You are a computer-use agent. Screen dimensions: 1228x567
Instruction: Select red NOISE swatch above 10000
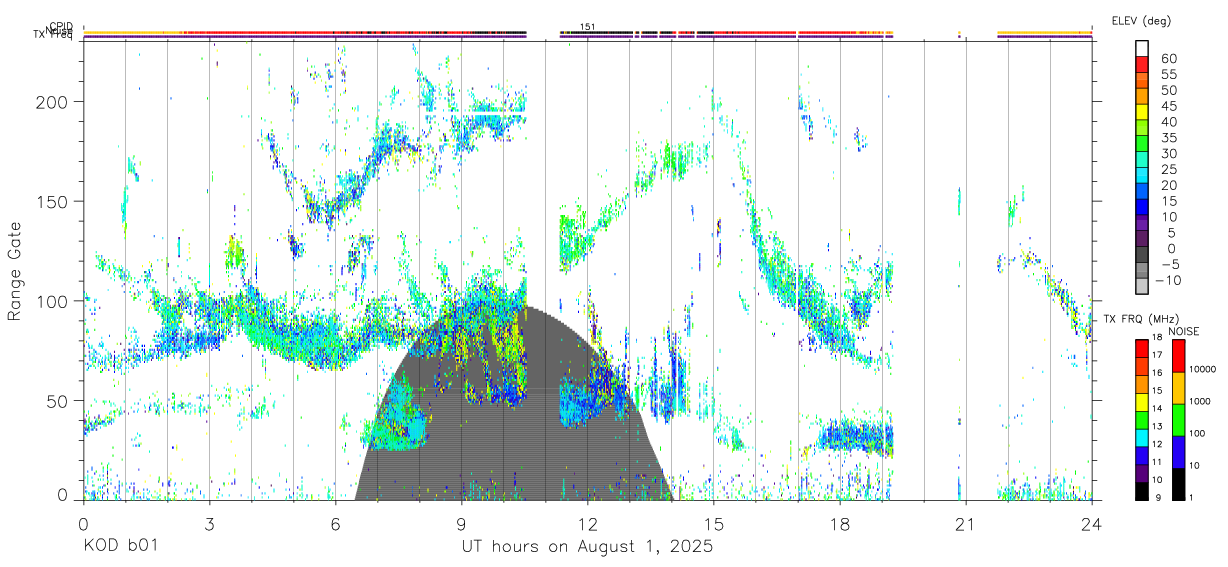click(1178, 355)
